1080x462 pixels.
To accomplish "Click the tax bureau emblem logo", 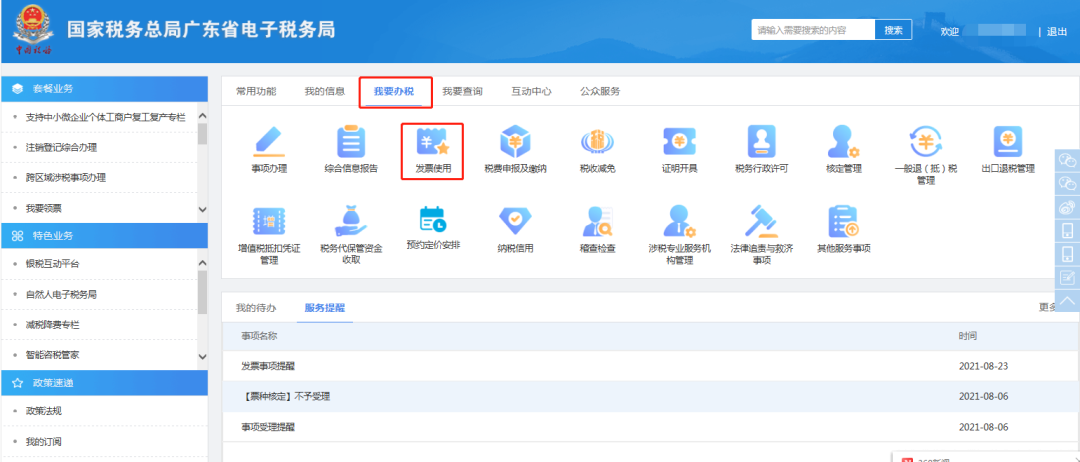I will click(x=33, y=29).
